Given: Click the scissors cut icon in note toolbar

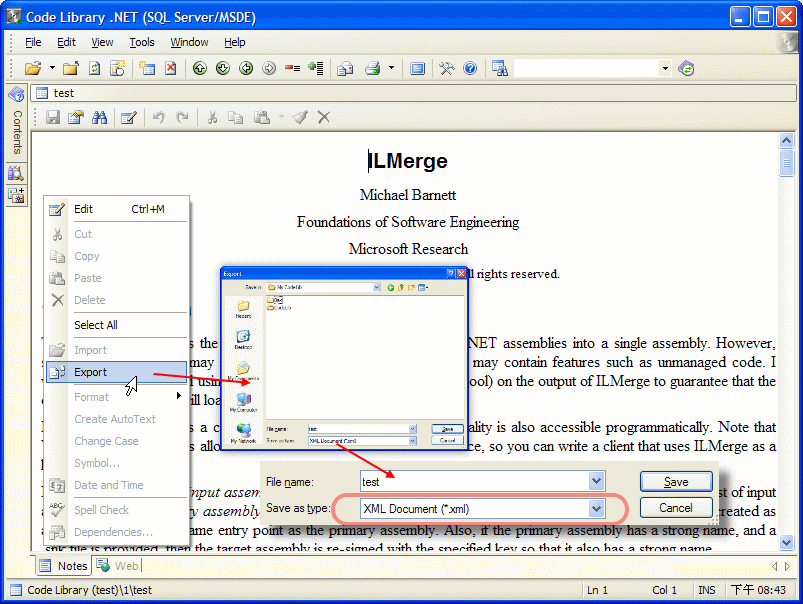Looking at the screenshot, I should 212,117.
